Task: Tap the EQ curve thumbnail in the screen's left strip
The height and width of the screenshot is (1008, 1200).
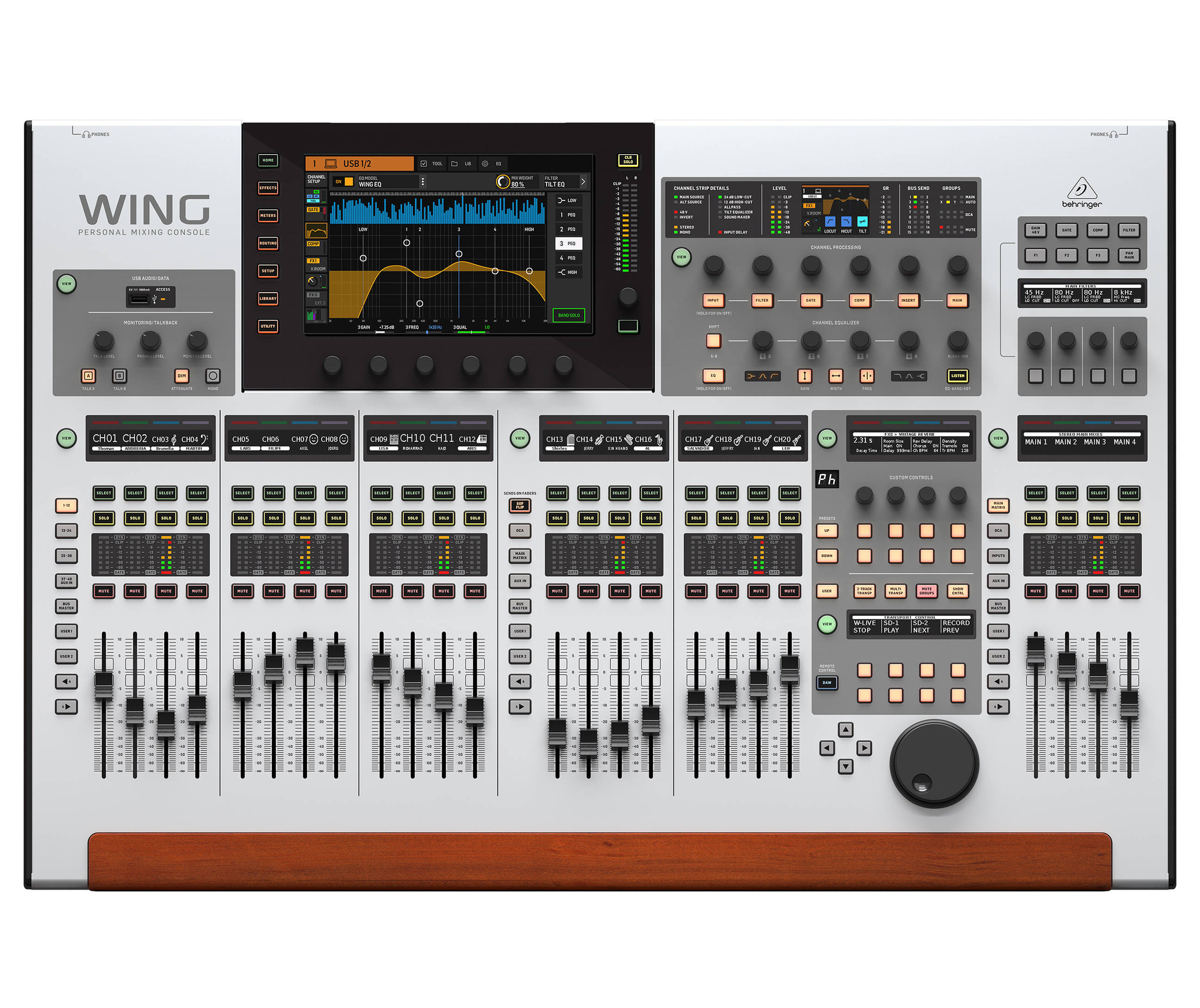Action: [x=316, y=230]
